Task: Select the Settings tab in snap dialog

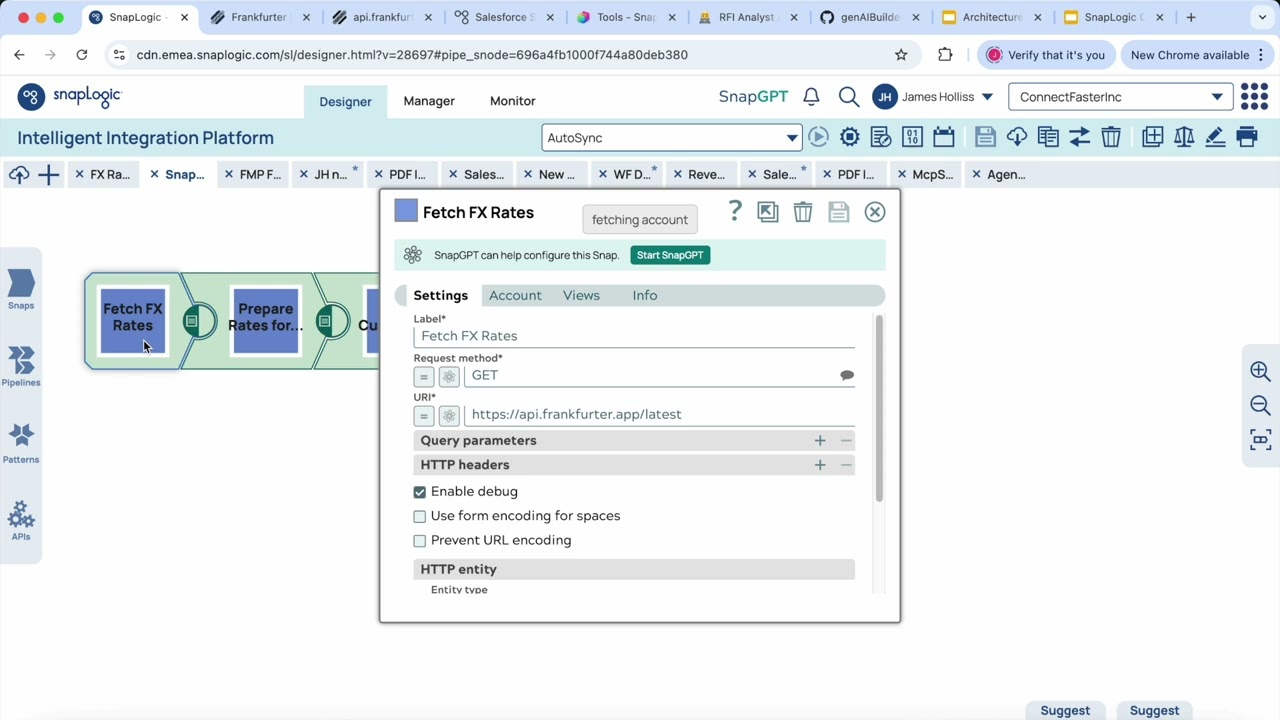Action: [441, 295]
